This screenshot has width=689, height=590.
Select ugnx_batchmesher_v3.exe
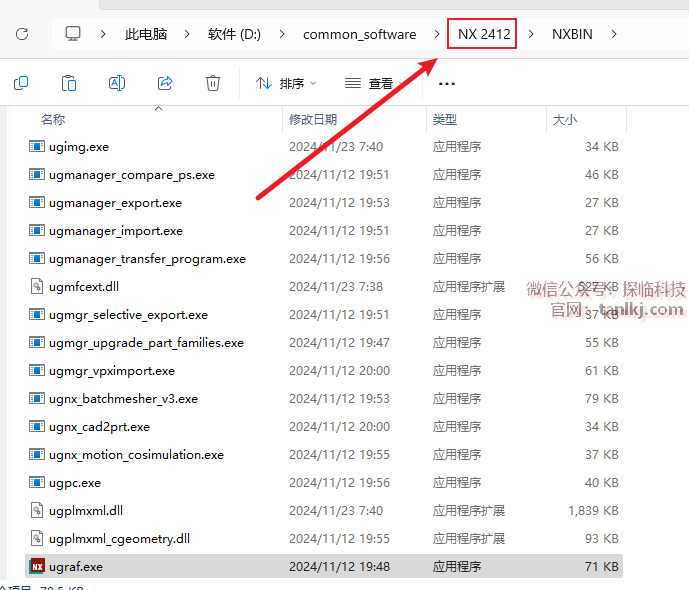coord(324,398)
